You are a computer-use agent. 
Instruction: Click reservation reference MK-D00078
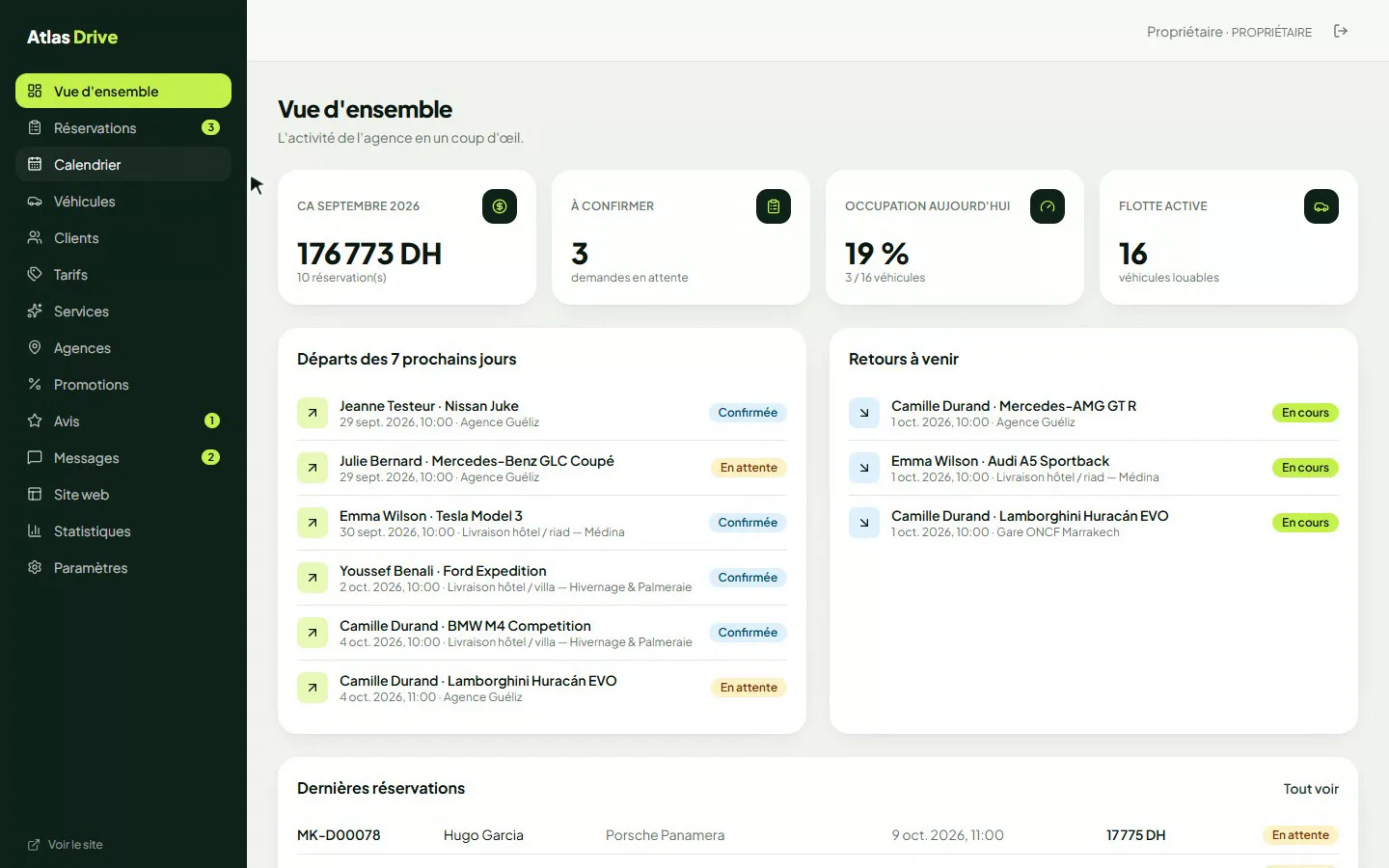click(x=339, y=835)
